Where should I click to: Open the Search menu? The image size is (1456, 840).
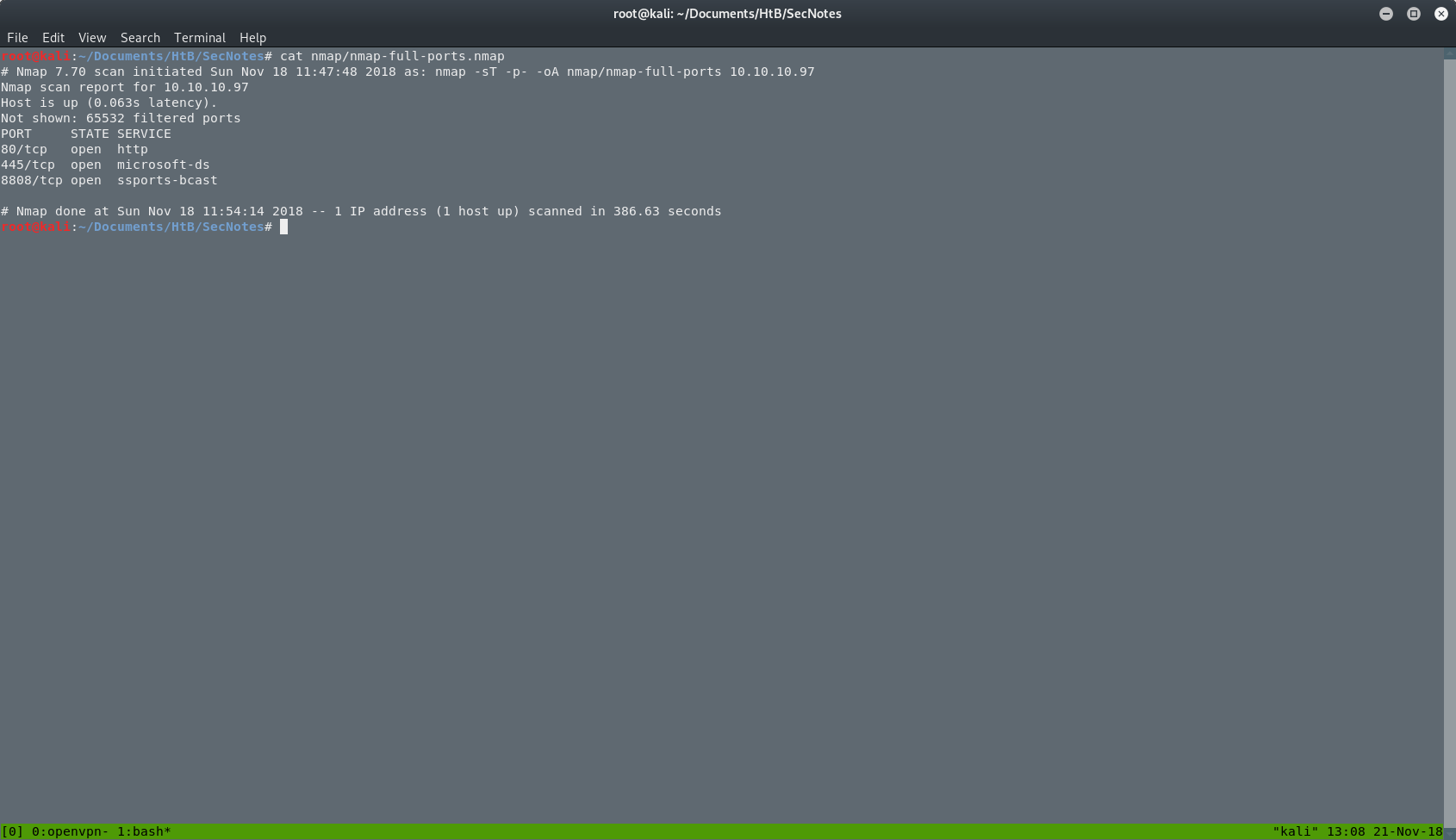[140, 38]
